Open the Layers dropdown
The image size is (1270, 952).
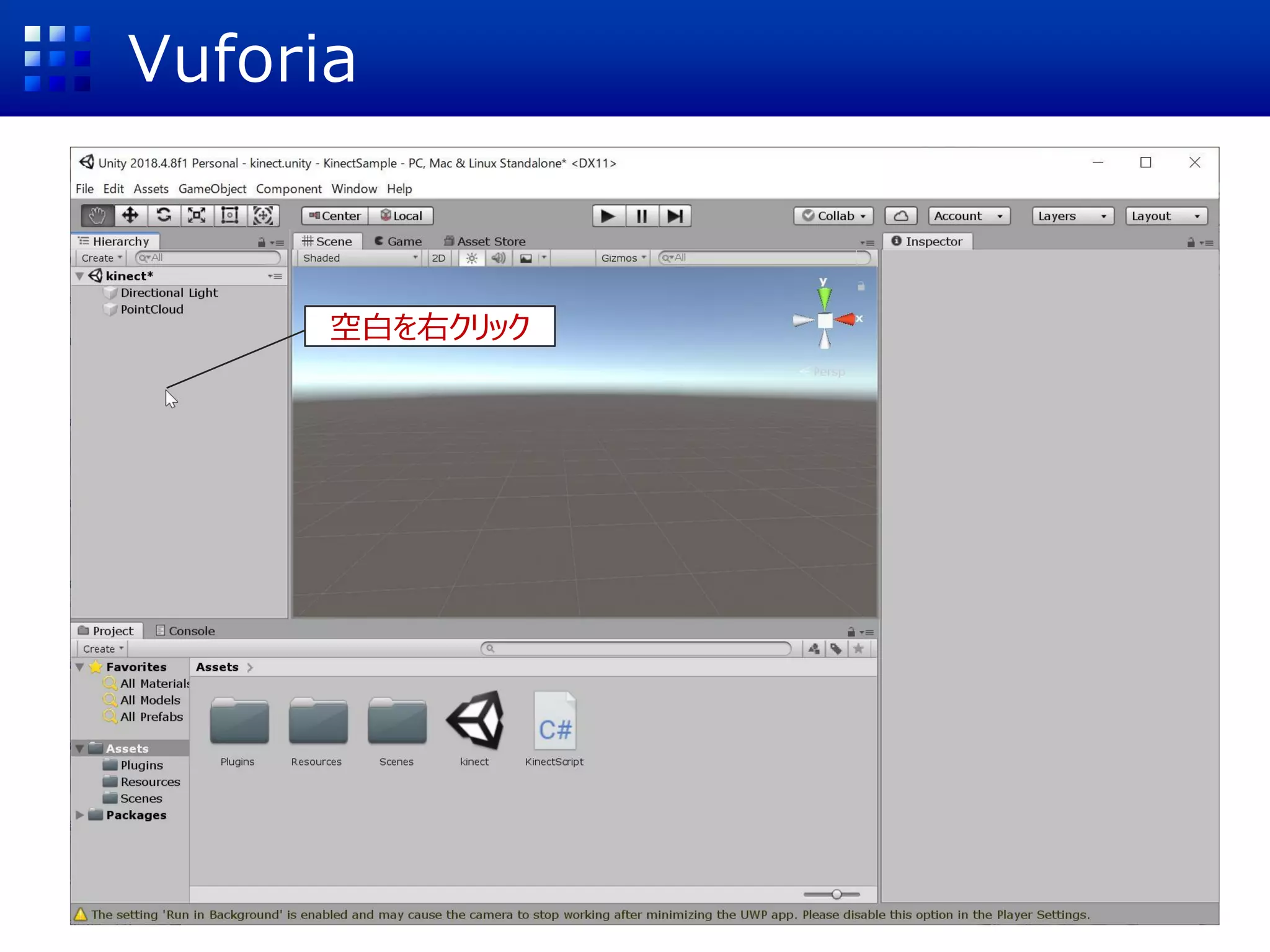pos(1073,216)
